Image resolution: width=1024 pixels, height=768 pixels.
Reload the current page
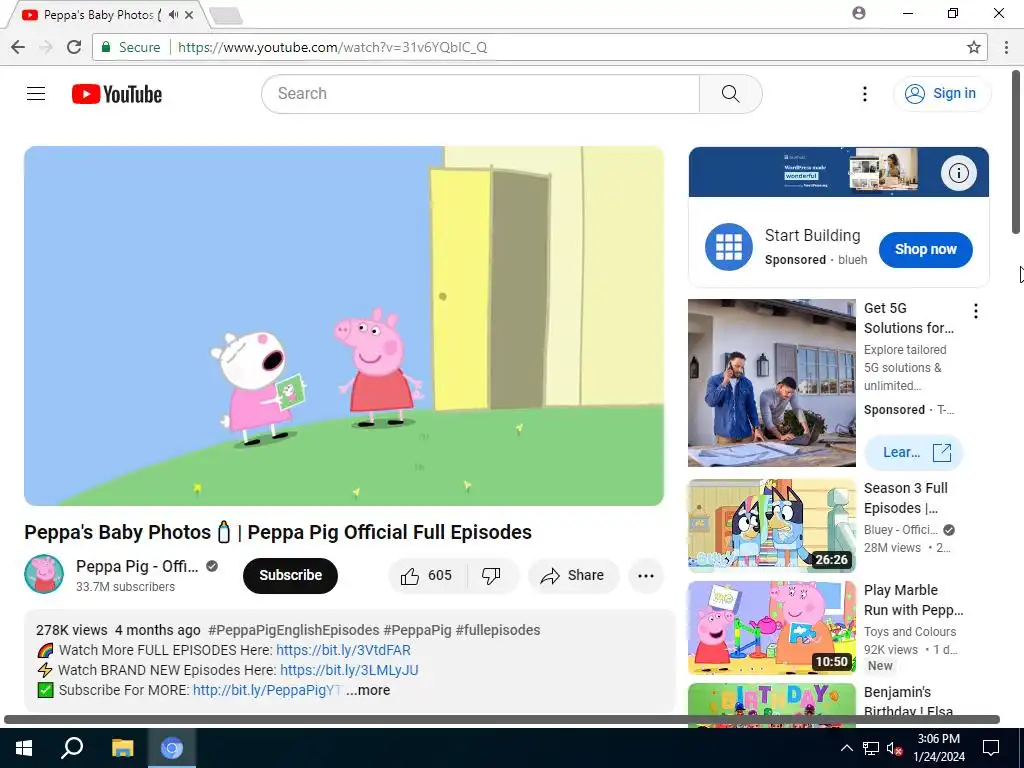74,47
